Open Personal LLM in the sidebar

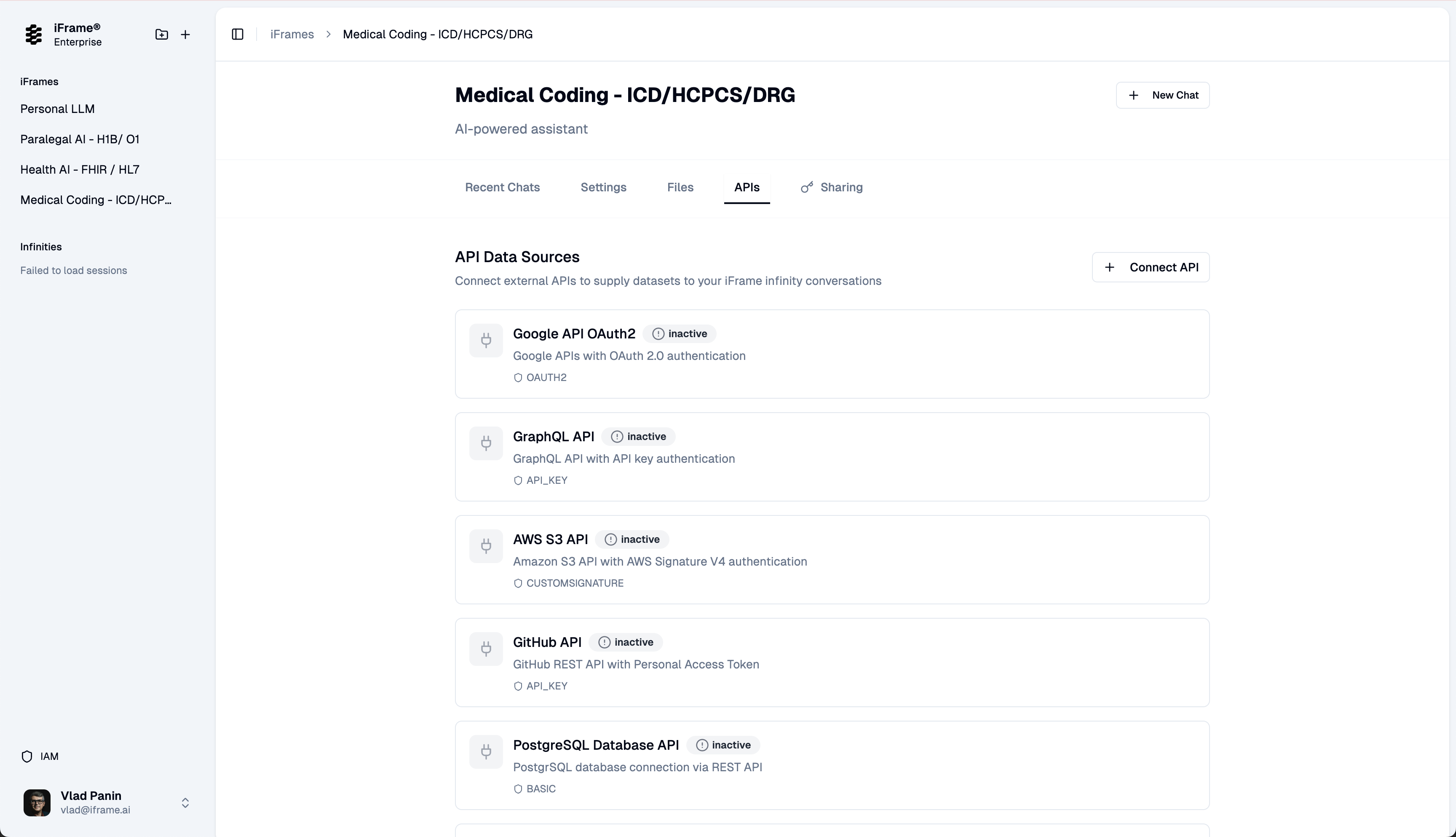57,109
